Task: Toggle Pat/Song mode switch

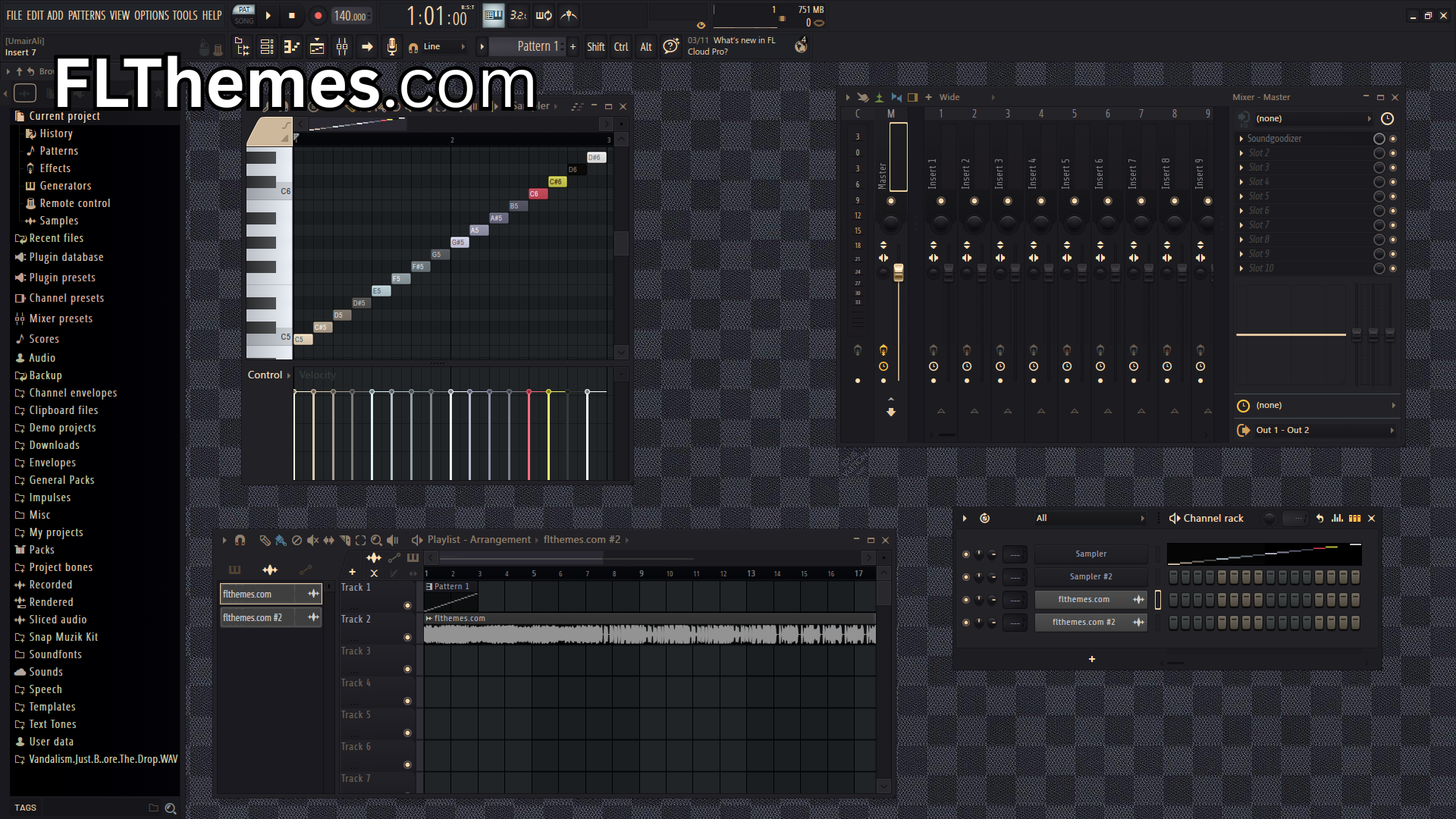Action: 244,15
